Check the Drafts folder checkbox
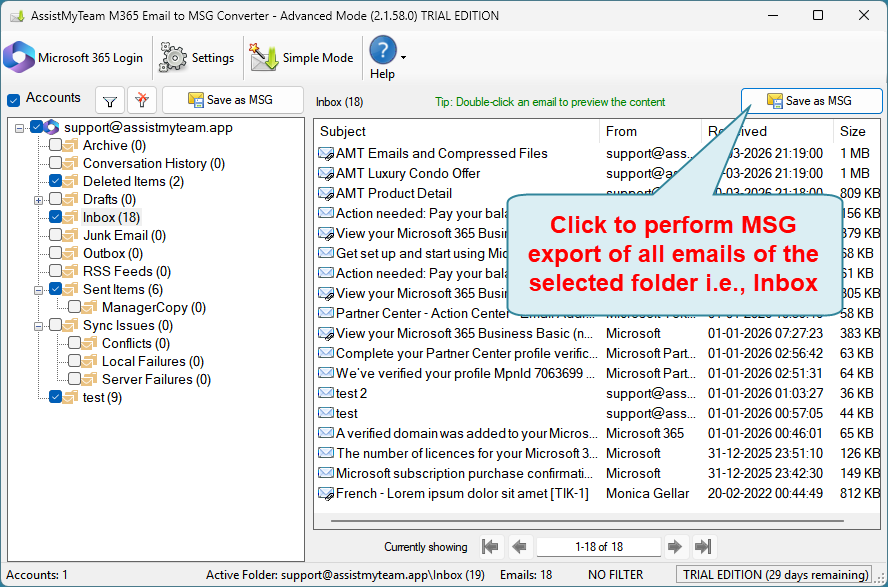Image resolution: width=888 pixels, height=587 pixels. tap(56, 199)
